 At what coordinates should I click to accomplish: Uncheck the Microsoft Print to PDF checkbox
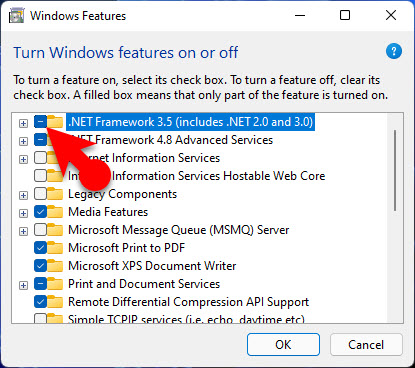click(x=40, y=248)
